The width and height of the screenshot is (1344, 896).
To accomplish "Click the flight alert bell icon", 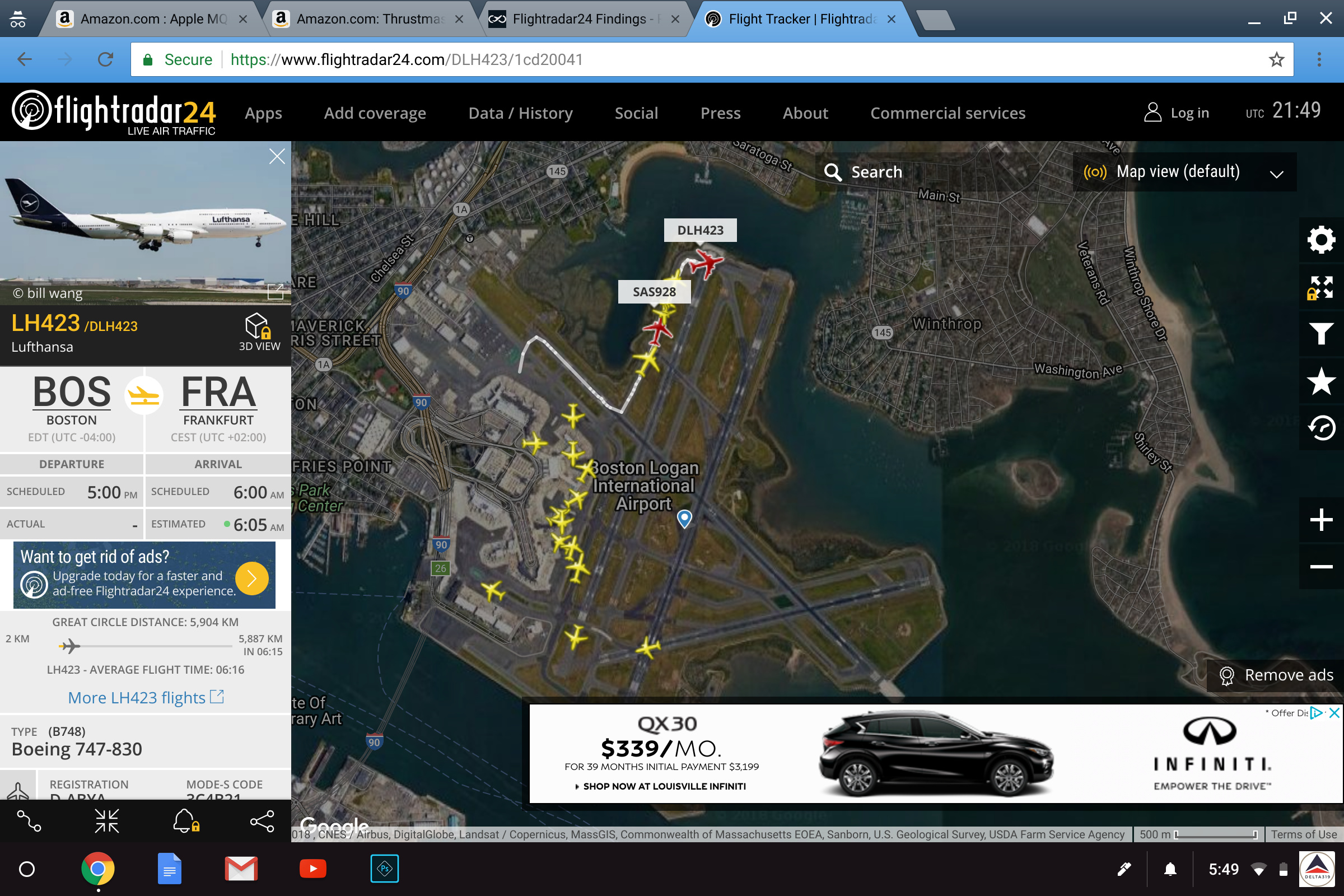I will (186, 821).
